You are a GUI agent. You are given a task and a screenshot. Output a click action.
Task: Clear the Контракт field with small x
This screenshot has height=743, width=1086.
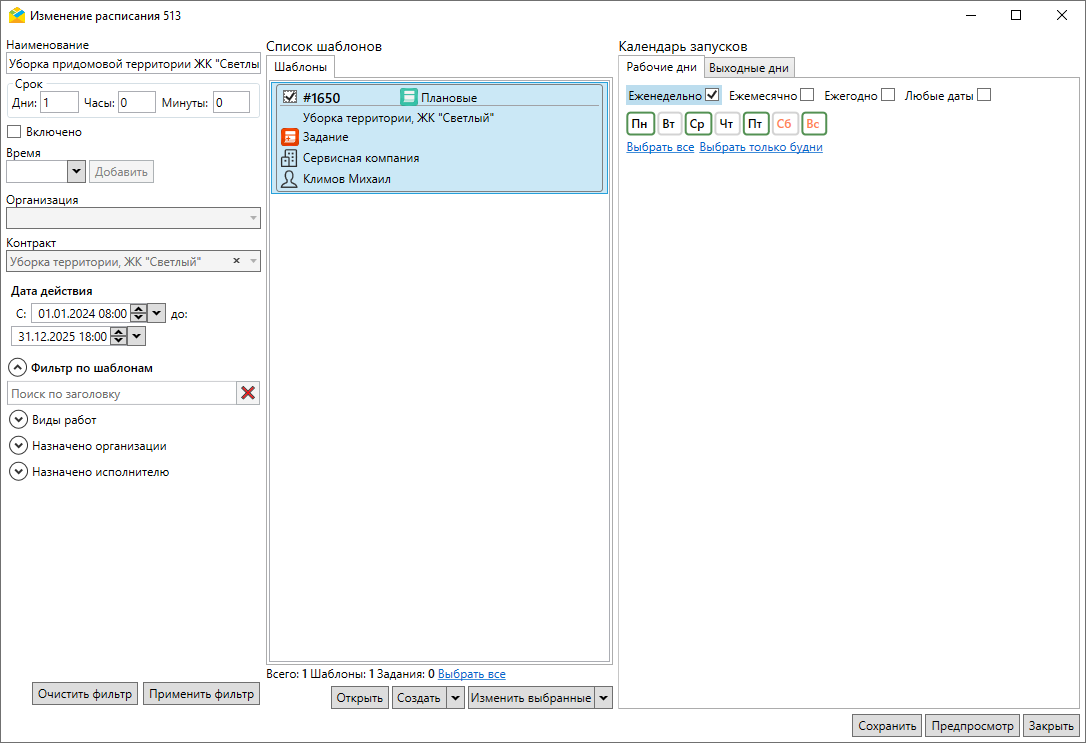point(237,261)
